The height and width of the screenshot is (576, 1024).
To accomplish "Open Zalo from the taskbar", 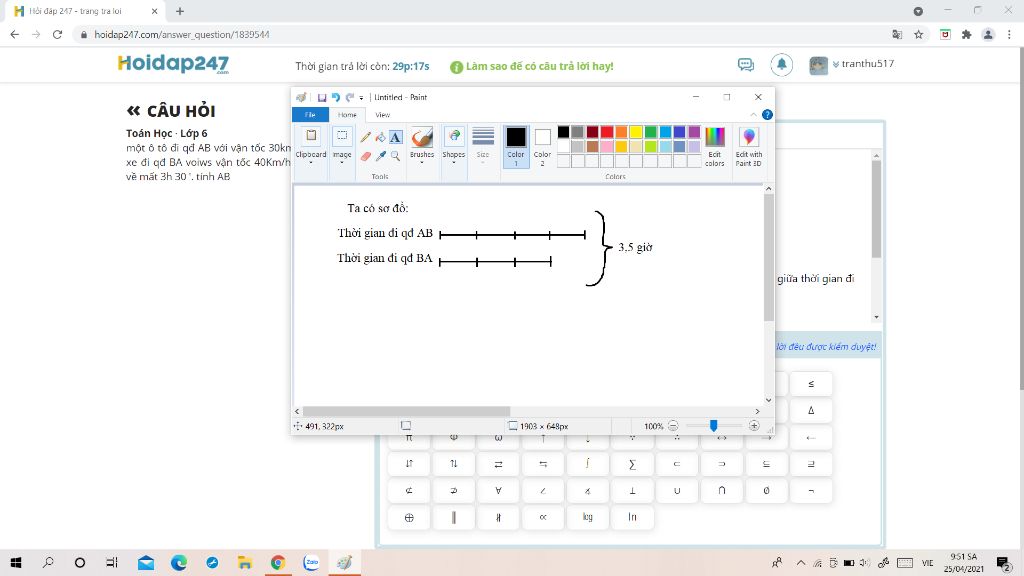I will (x=311, y=562).
